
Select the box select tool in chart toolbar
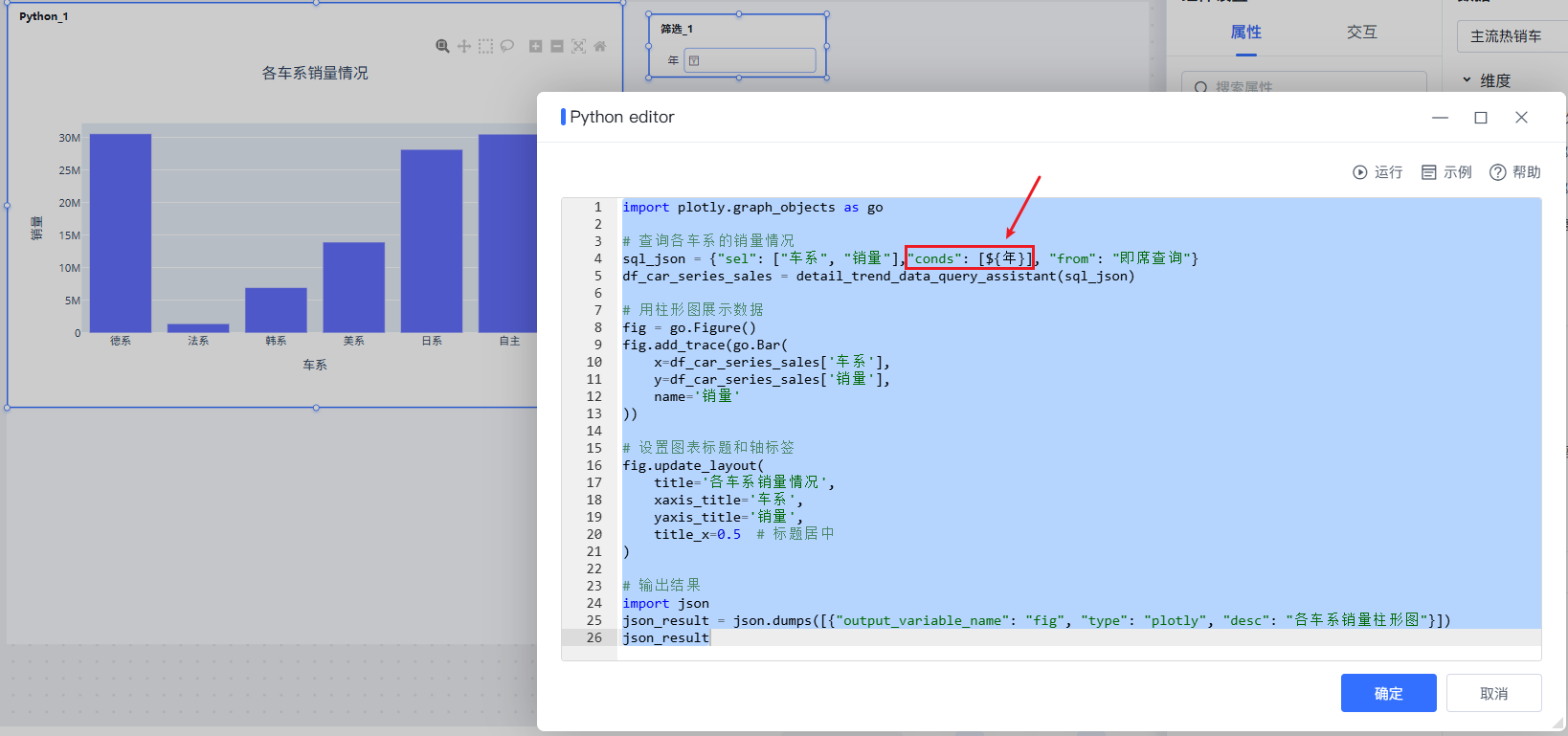[485, 46]
